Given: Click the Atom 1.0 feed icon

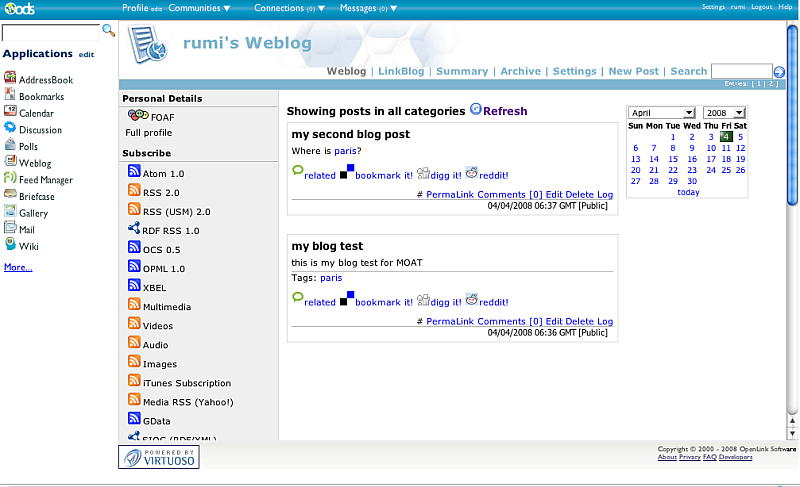Looking at the screenshot, I should coord(134,173).
